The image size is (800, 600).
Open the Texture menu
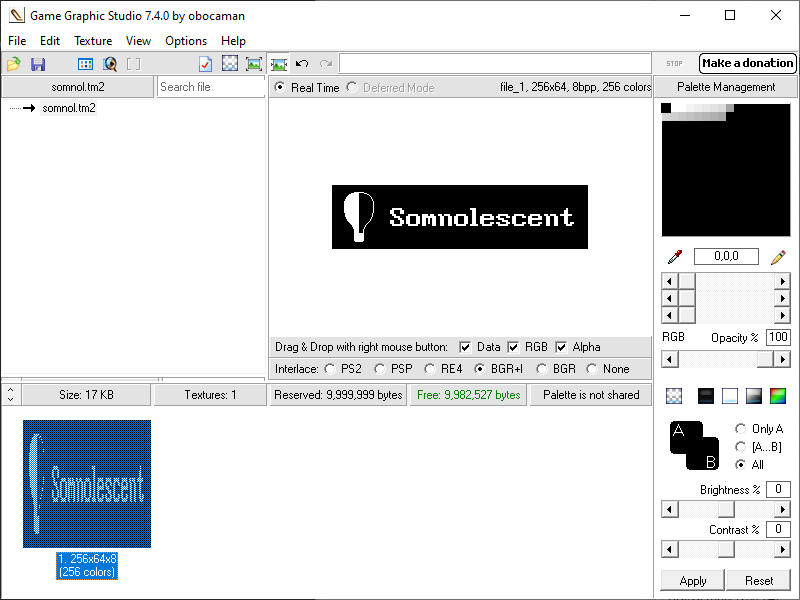tap(93, 41)
